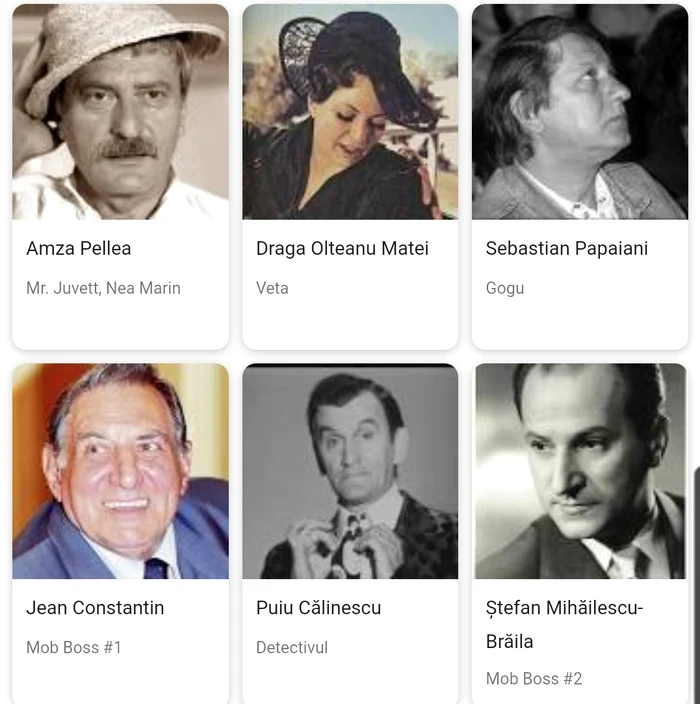
Task: Click blank area of Veta card
Action: tap(350, 323)
